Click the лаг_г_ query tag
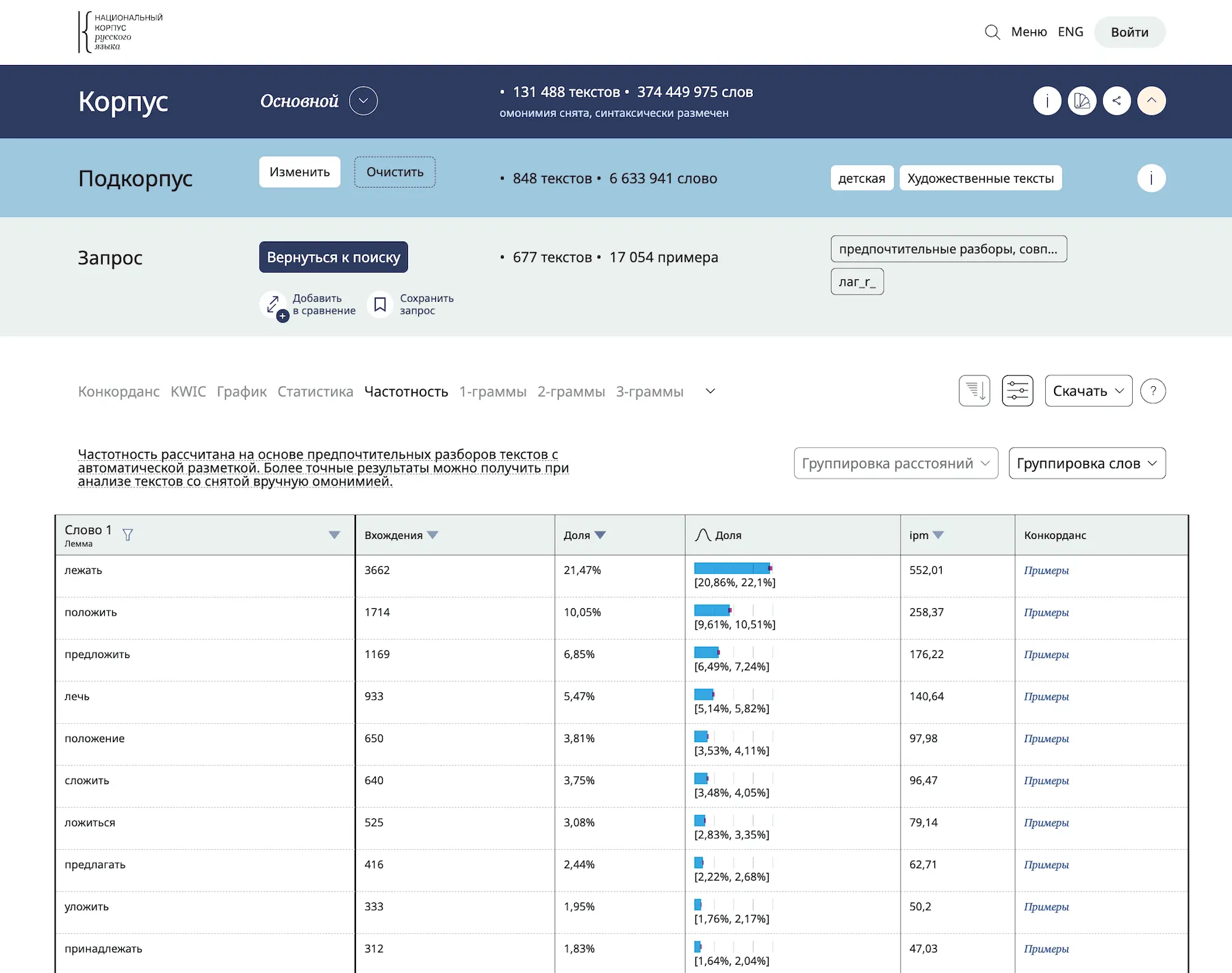Image resolution: width=1232 pixels, height=973 pixels. (857, 281)
